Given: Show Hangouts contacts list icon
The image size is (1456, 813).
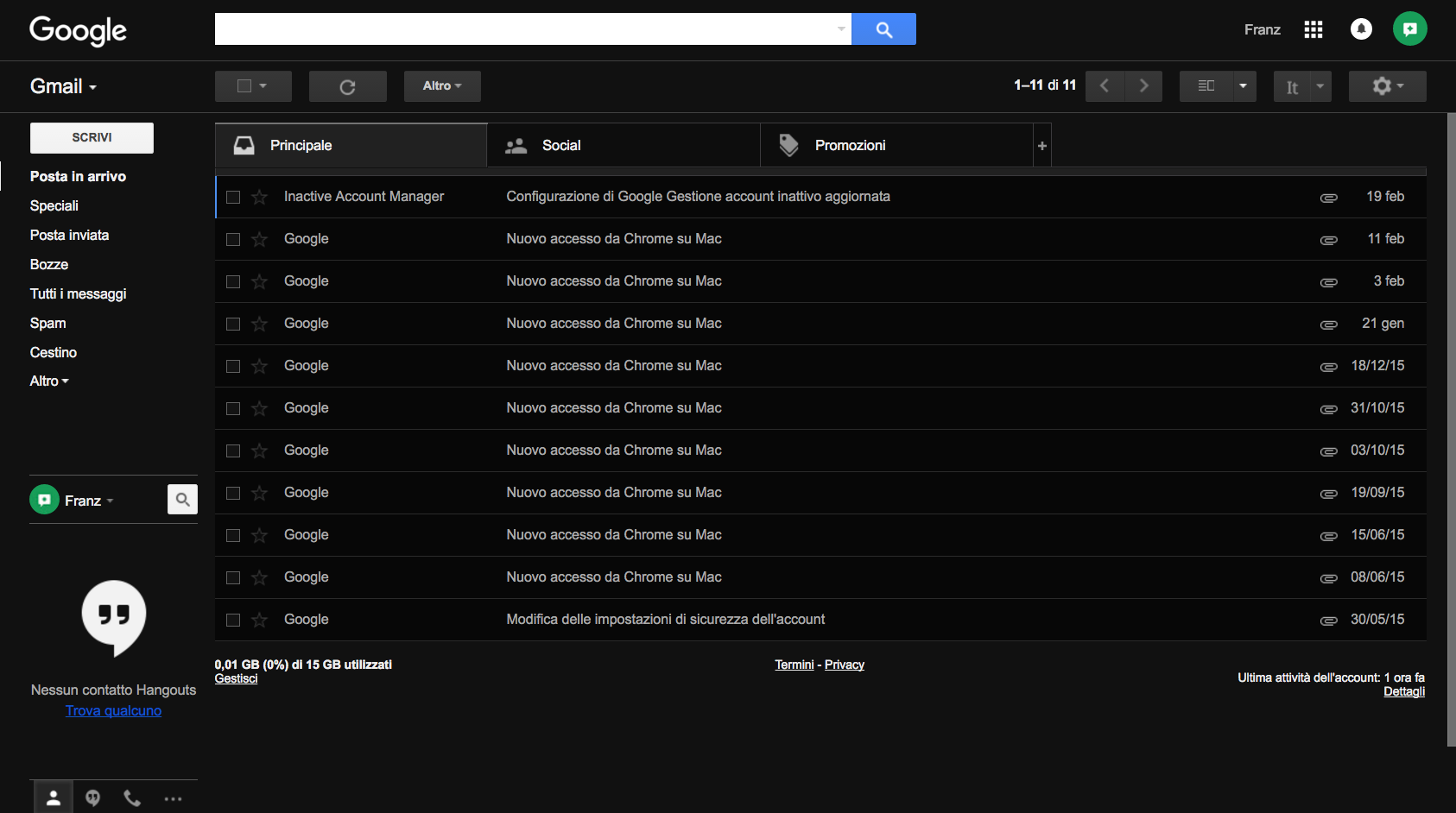Looking at the screenshot, I should (x=54, y=798).
